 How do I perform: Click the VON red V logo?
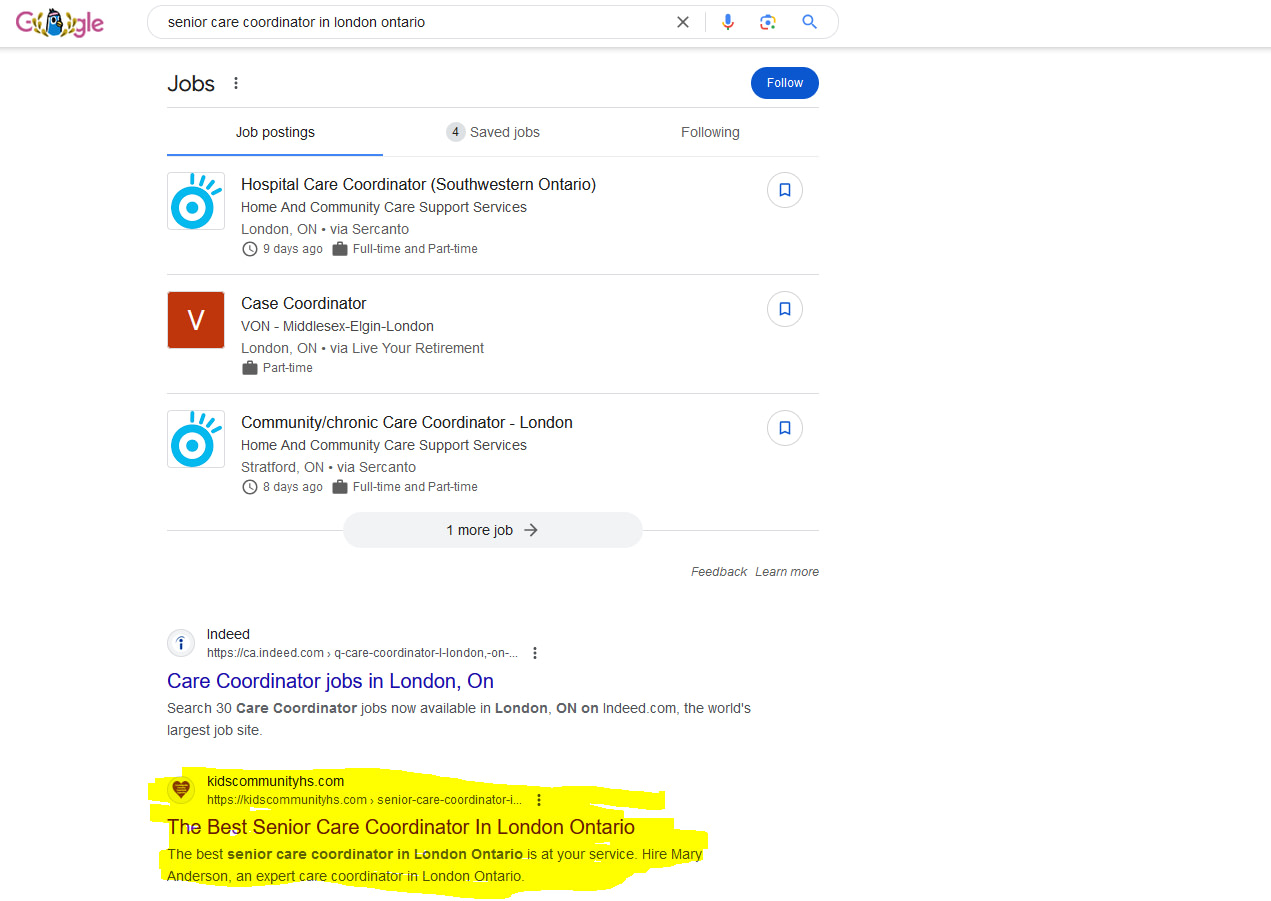pos(196,320)
